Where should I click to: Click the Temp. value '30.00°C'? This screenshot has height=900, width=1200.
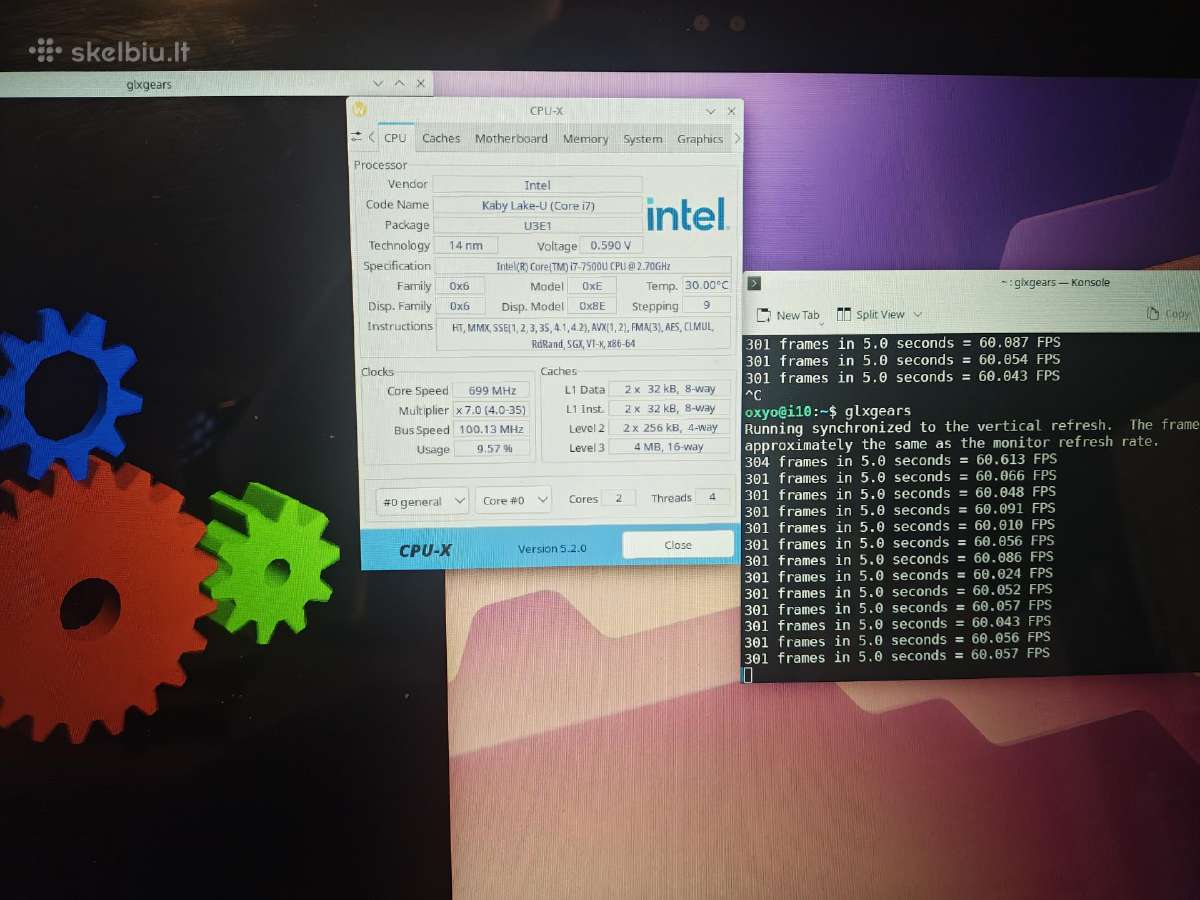(706, 286)
